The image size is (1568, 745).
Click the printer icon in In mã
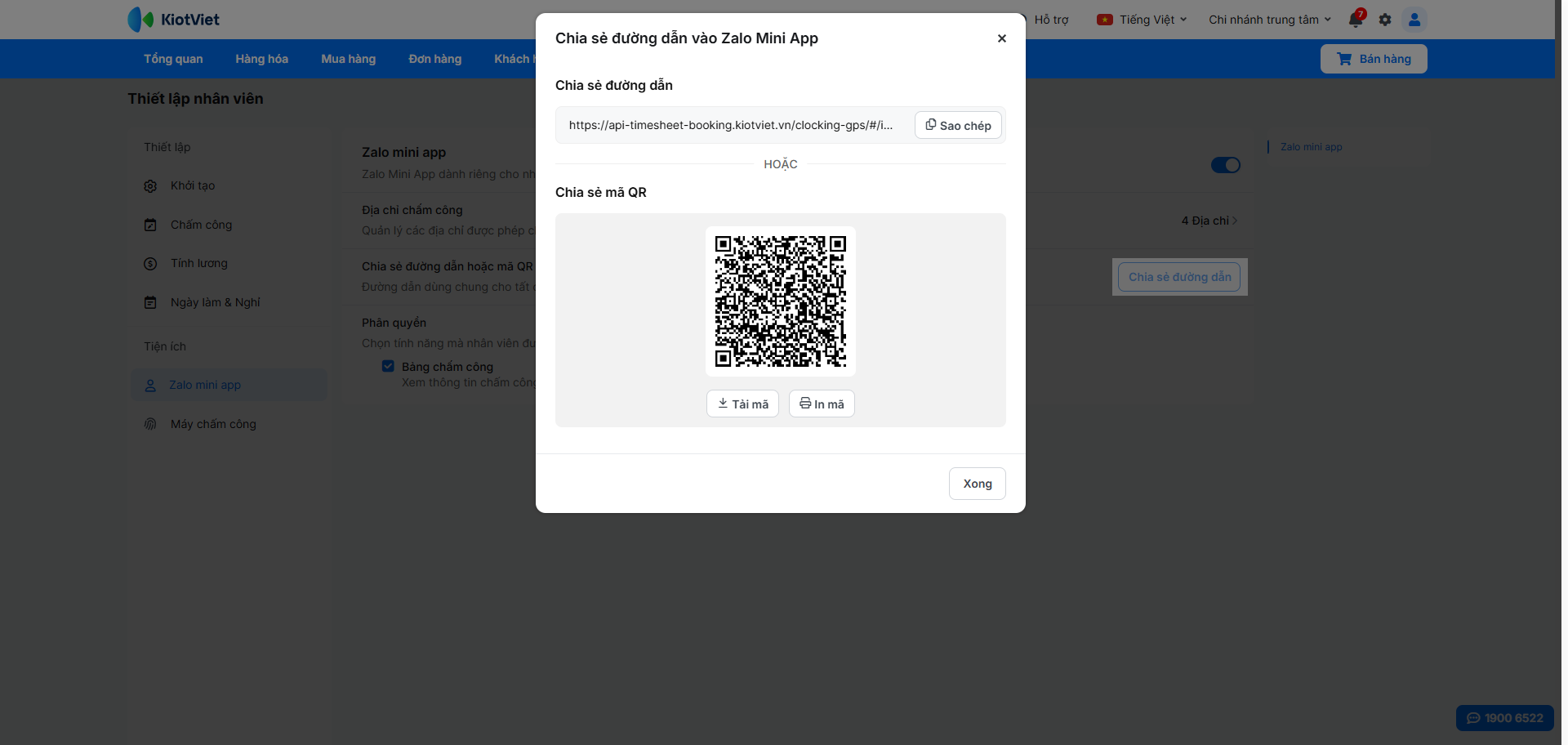805,404
